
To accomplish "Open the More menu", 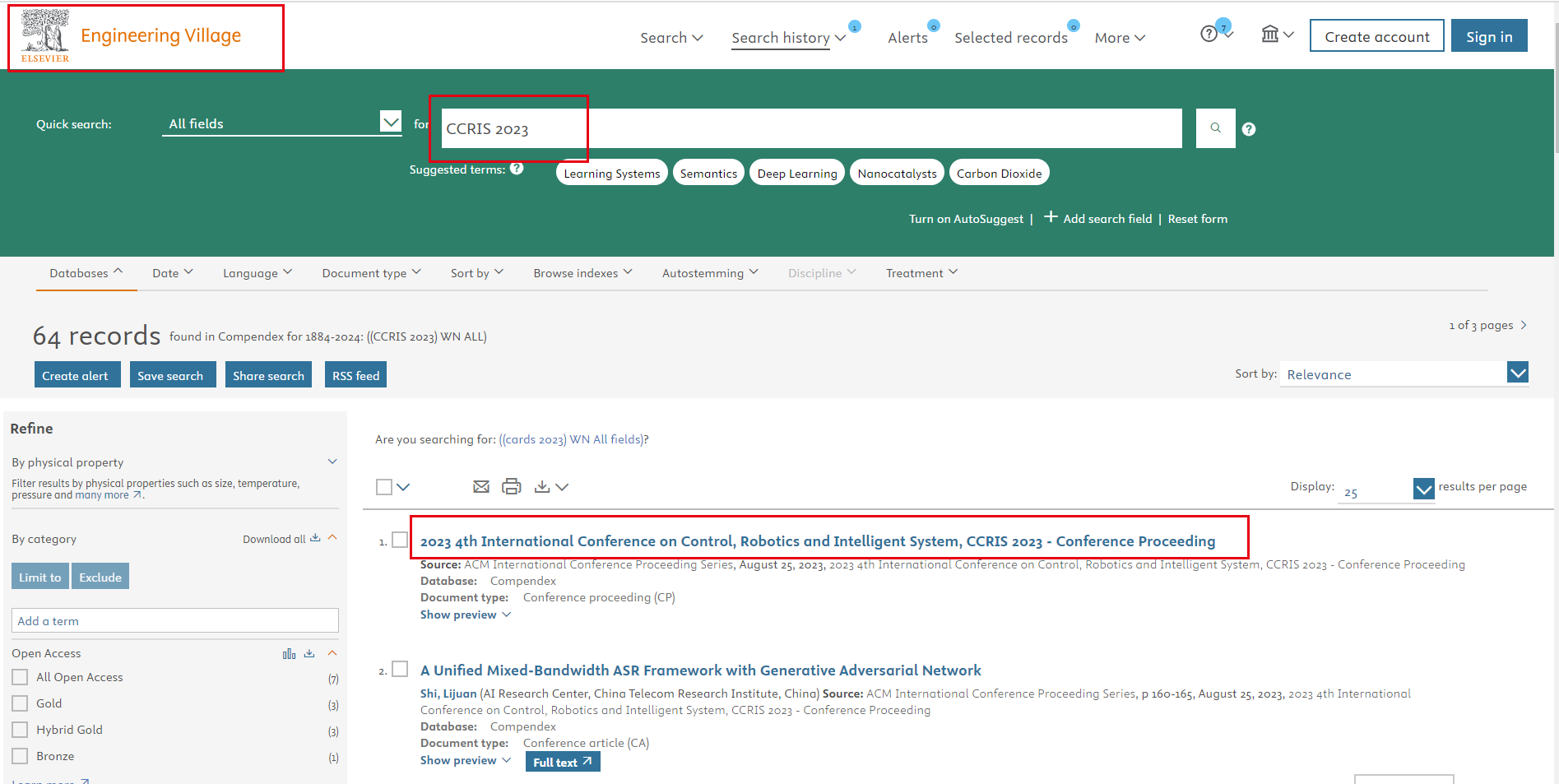I will (x=1120, y=38).
